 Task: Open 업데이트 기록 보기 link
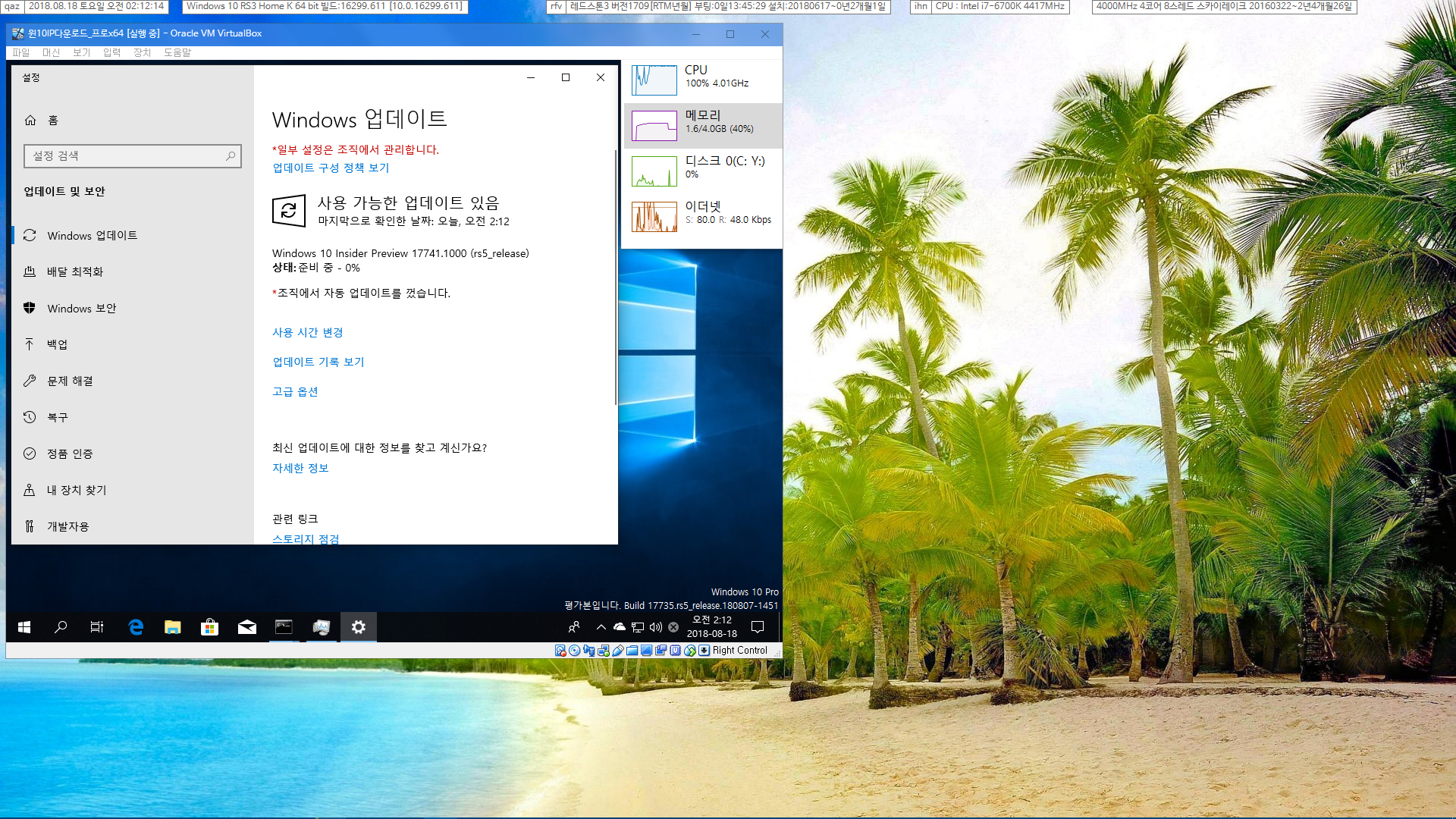[x=318, y=362]
